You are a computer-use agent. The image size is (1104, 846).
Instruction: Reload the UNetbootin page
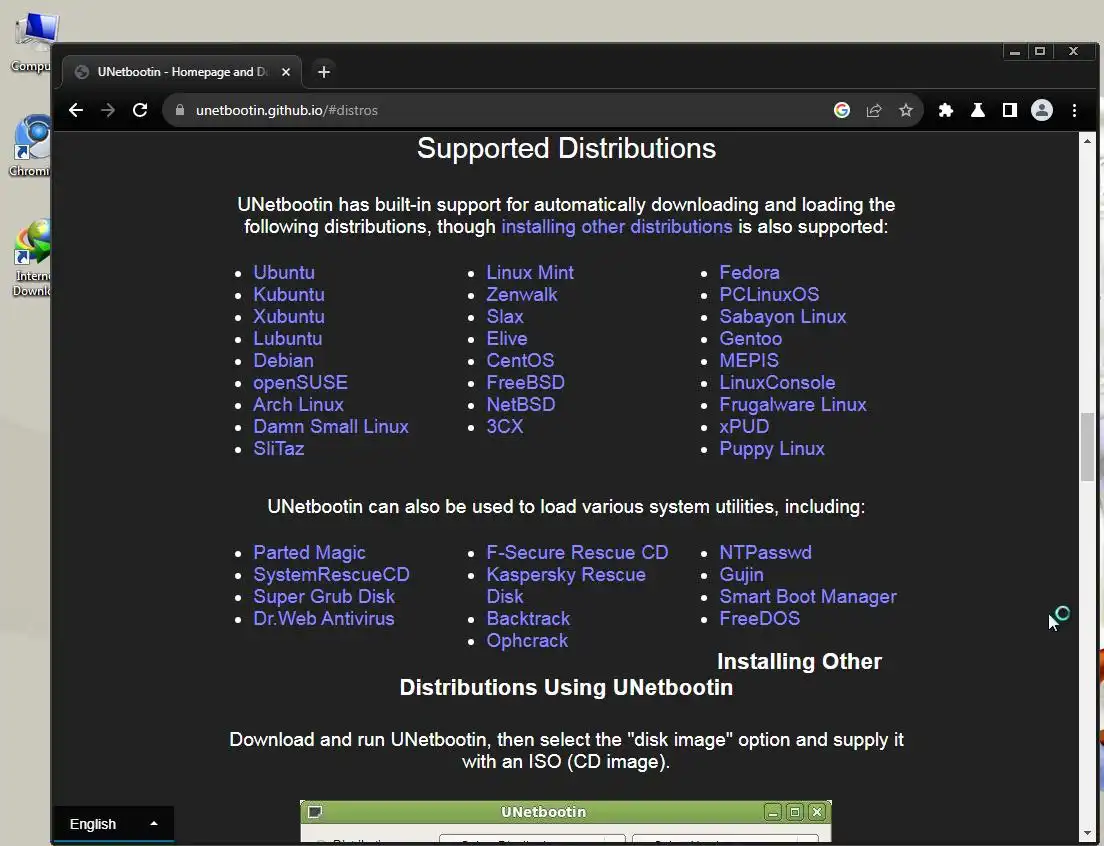(140, 111)
